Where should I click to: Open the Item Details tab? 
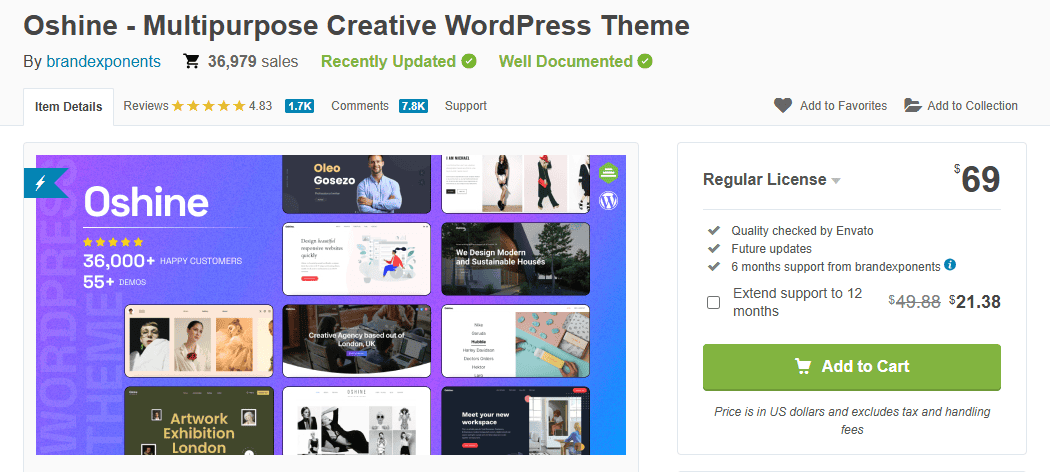pos(68,106)
